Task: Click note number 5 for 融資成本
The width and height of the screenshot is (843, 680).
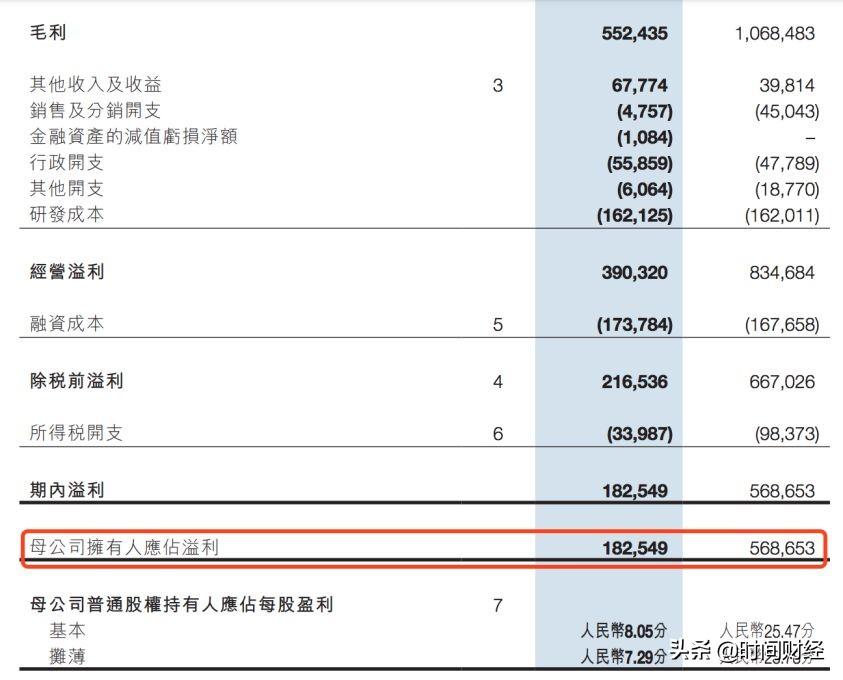Action: coord(498,325)
